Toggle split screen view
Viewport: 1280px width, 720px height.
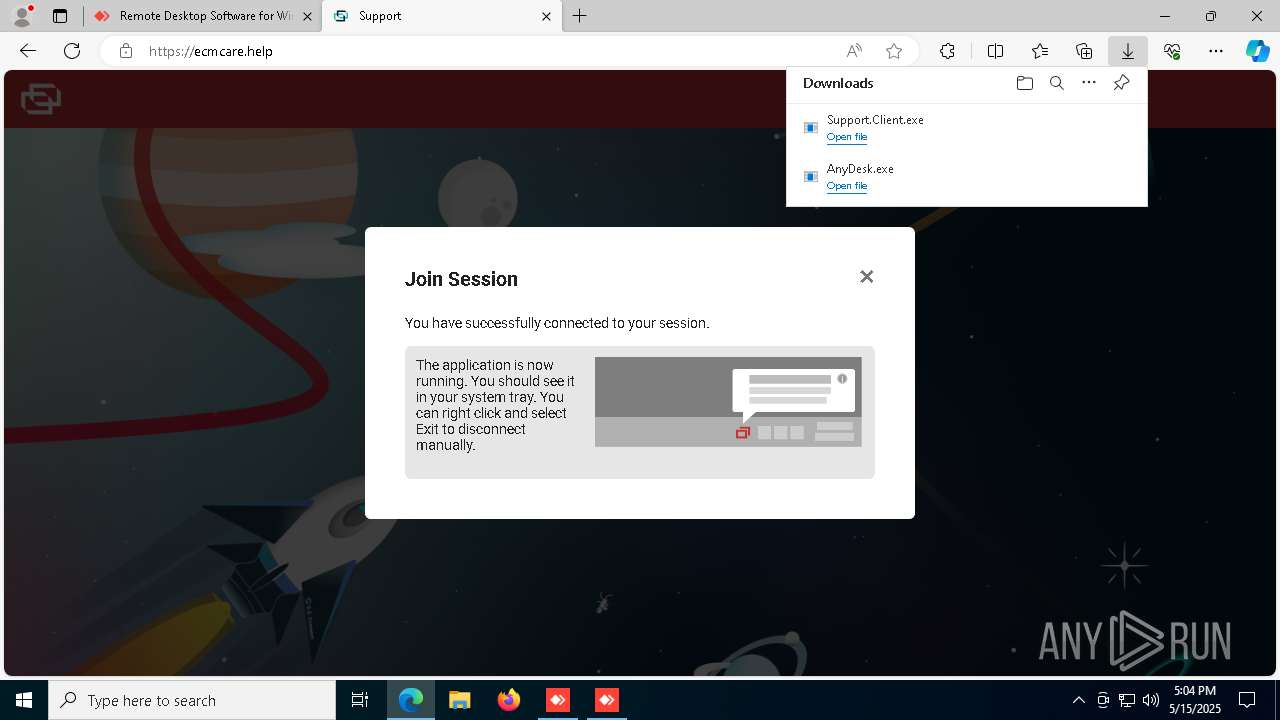coord(995,51)
